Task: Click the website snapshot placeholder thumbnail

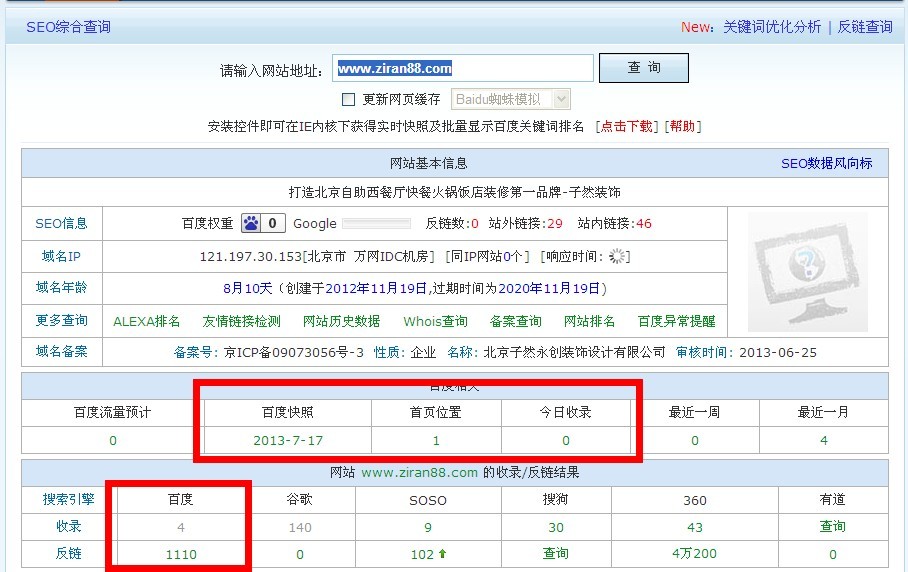Action: click(808, 272)
